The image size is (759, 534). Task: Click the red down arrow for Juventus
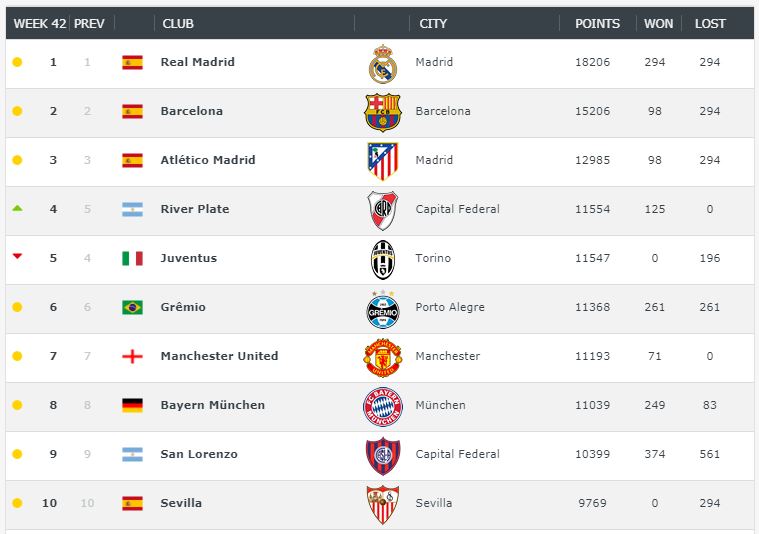[x=17, y=257]
